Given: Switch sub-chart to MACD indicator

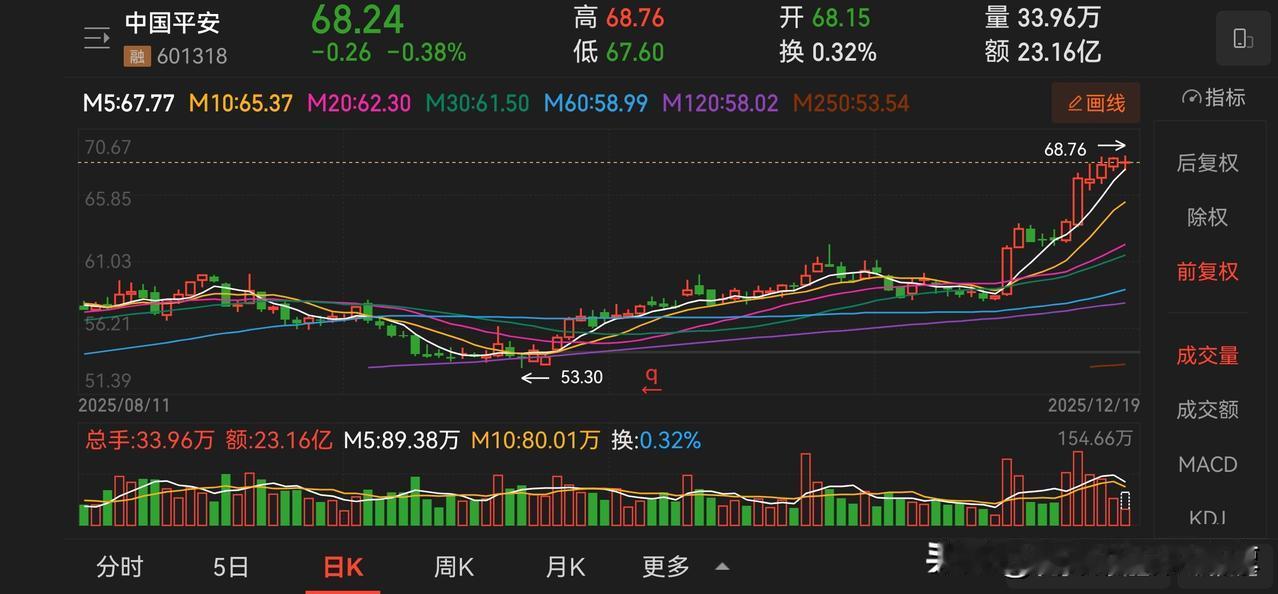Looking at the screenshot, I should [1207, 464].
